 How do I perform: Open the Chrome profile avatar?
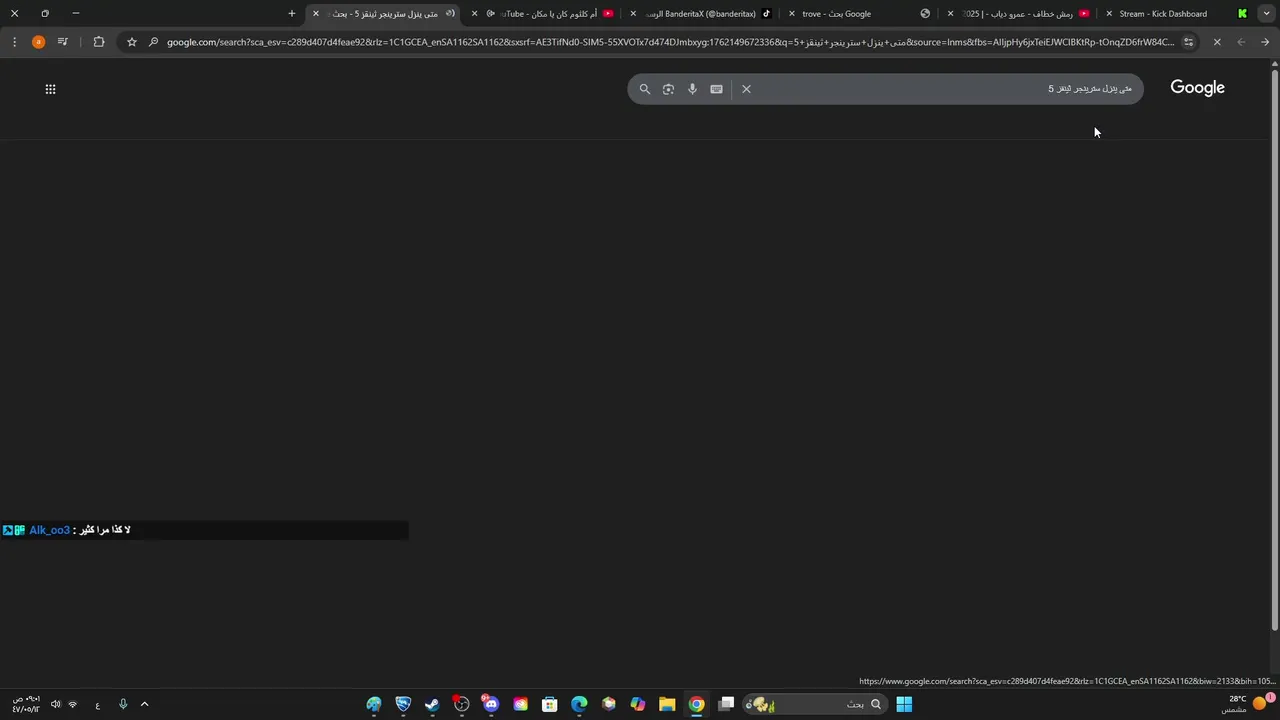tap(38, 42)
